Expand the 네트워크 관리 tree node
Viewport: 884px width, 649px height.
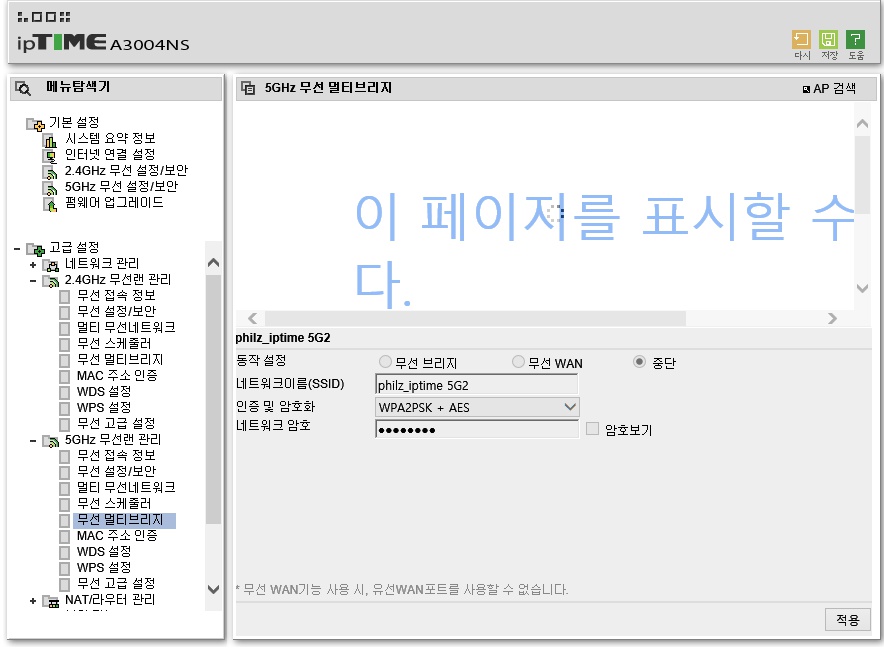[33, 265]
